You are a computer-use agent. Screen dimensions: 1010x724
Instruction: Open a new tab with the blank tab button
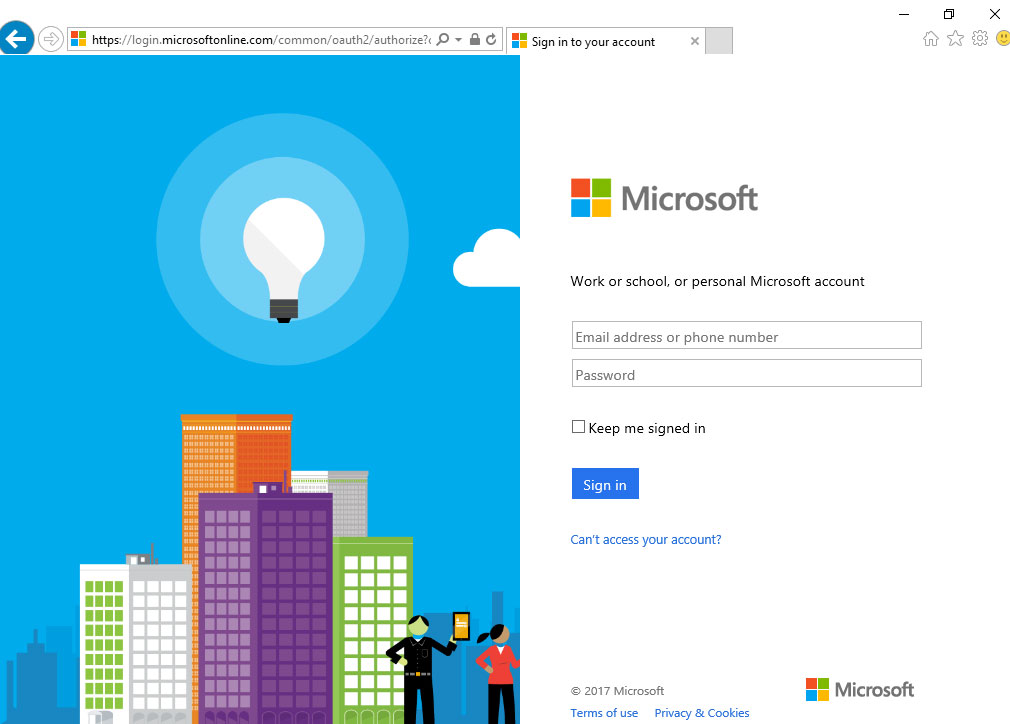(x=719, y=41)
